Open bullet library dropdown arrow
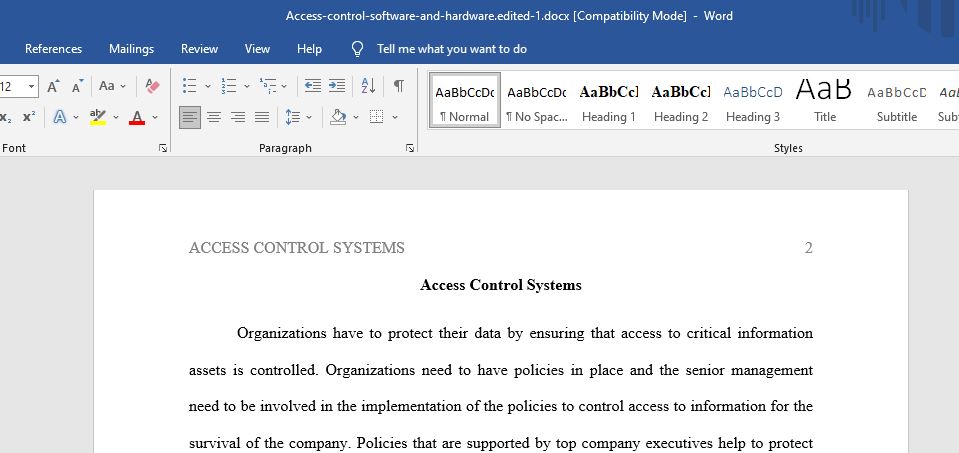 point(207,86)
